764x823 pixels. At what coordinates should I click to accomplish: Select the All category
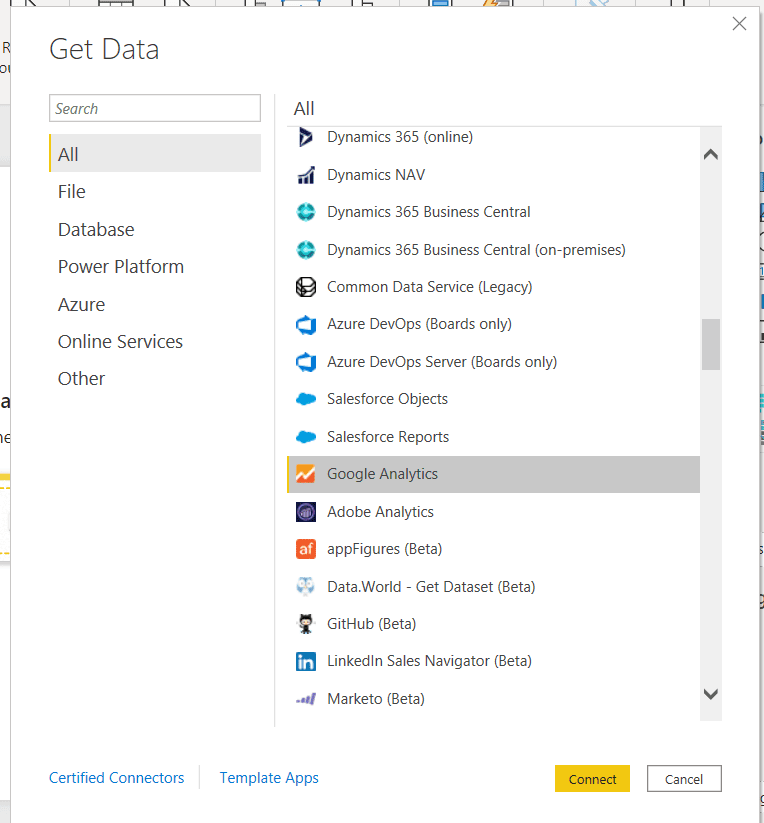(x=155, y=153)
